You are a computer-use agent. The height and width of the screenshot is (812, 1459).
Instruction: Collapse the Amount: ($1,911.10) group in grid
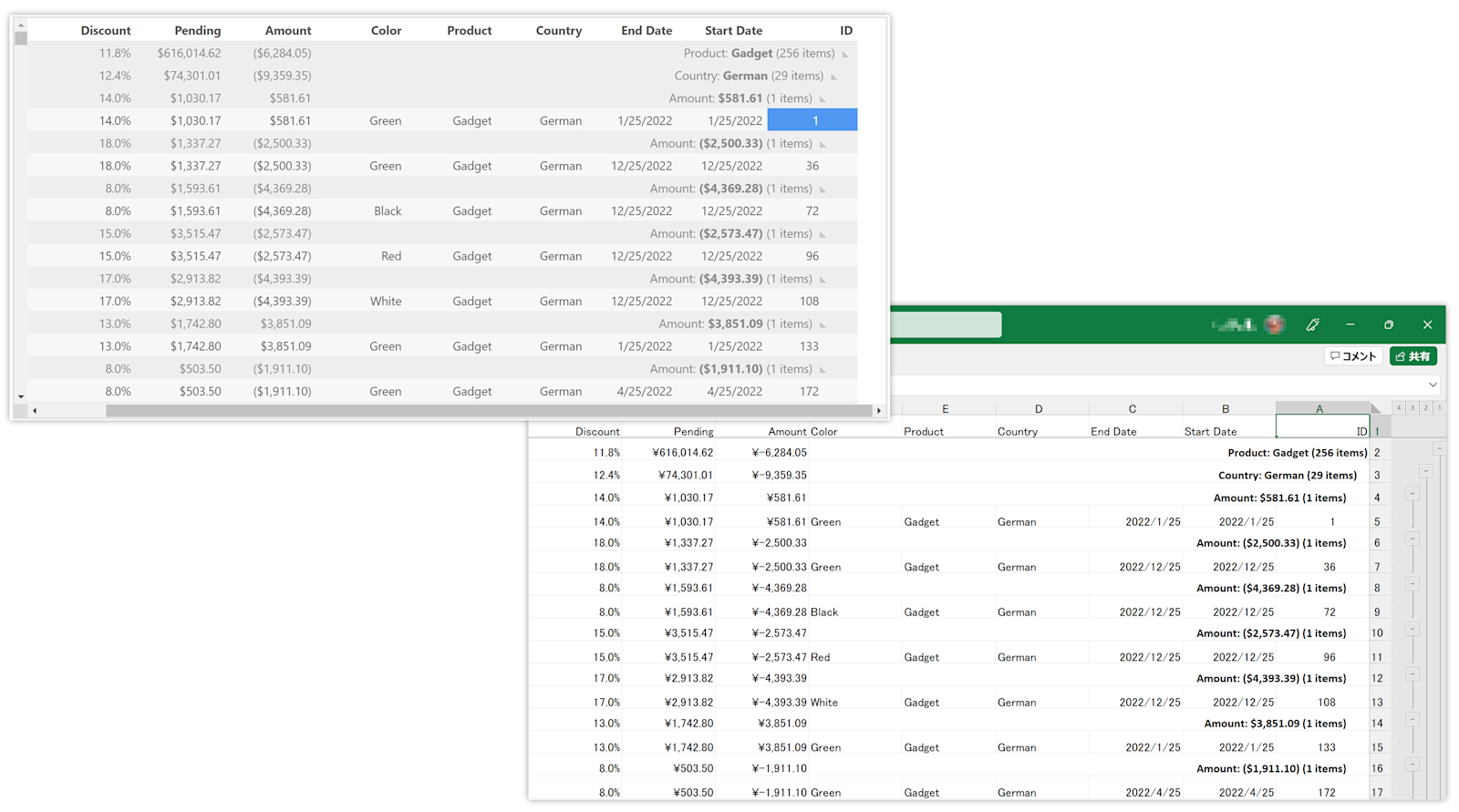pyautogui.click(x=823, y=370)
